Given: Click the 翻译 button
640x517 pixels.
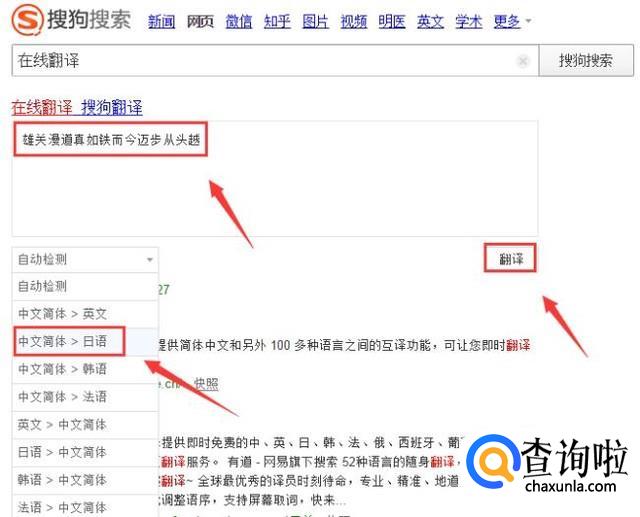Looking at the screenshot, I should (x=511, y=258).
